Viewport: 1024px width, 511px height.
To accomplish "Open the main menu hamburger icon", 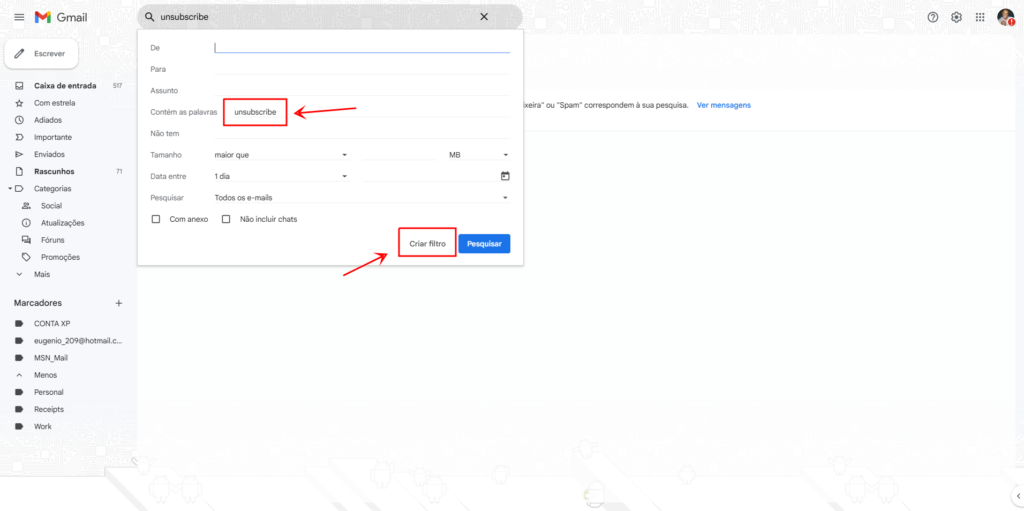I will [19, 17].
